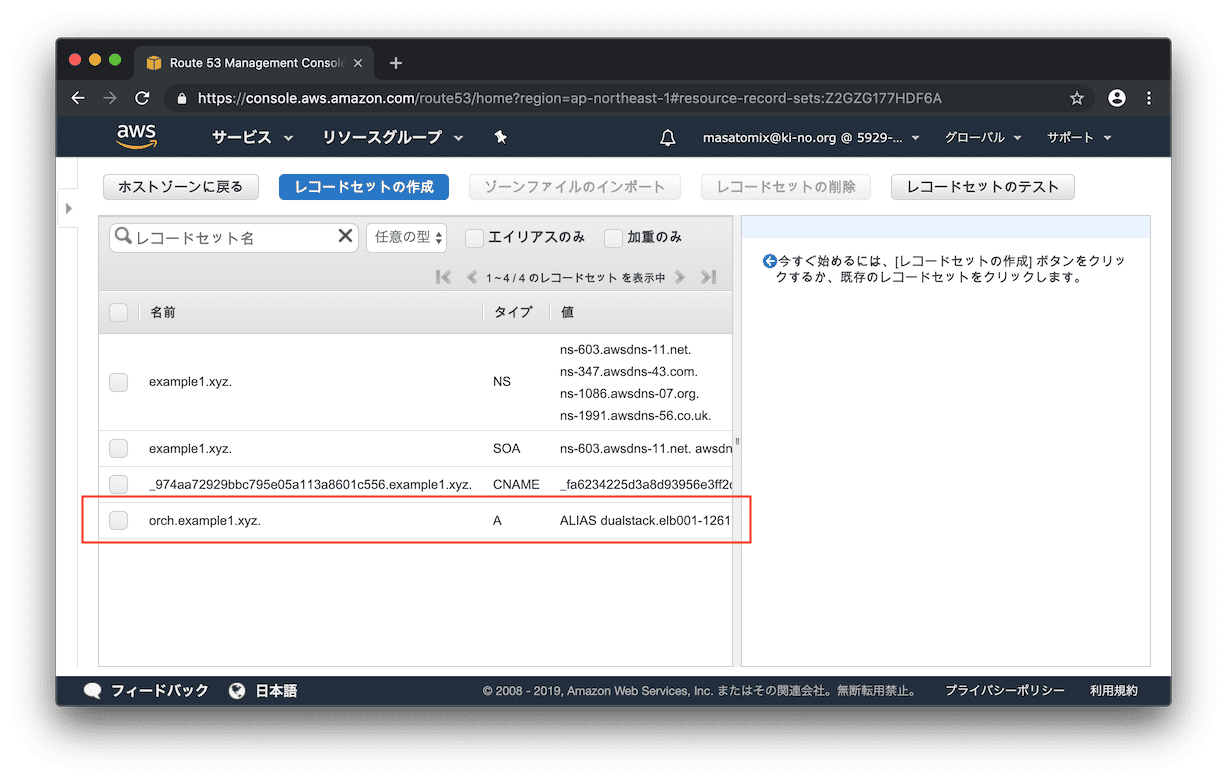1227x780 pixels.
Task: Go back with browser back arrow
Action: click(78, 98)
